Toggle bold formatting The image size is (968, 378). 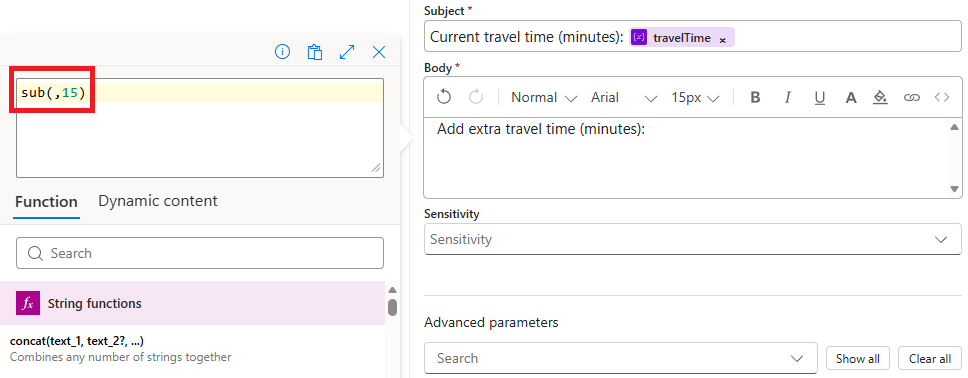pyautogui.click(x=754, y=98)
